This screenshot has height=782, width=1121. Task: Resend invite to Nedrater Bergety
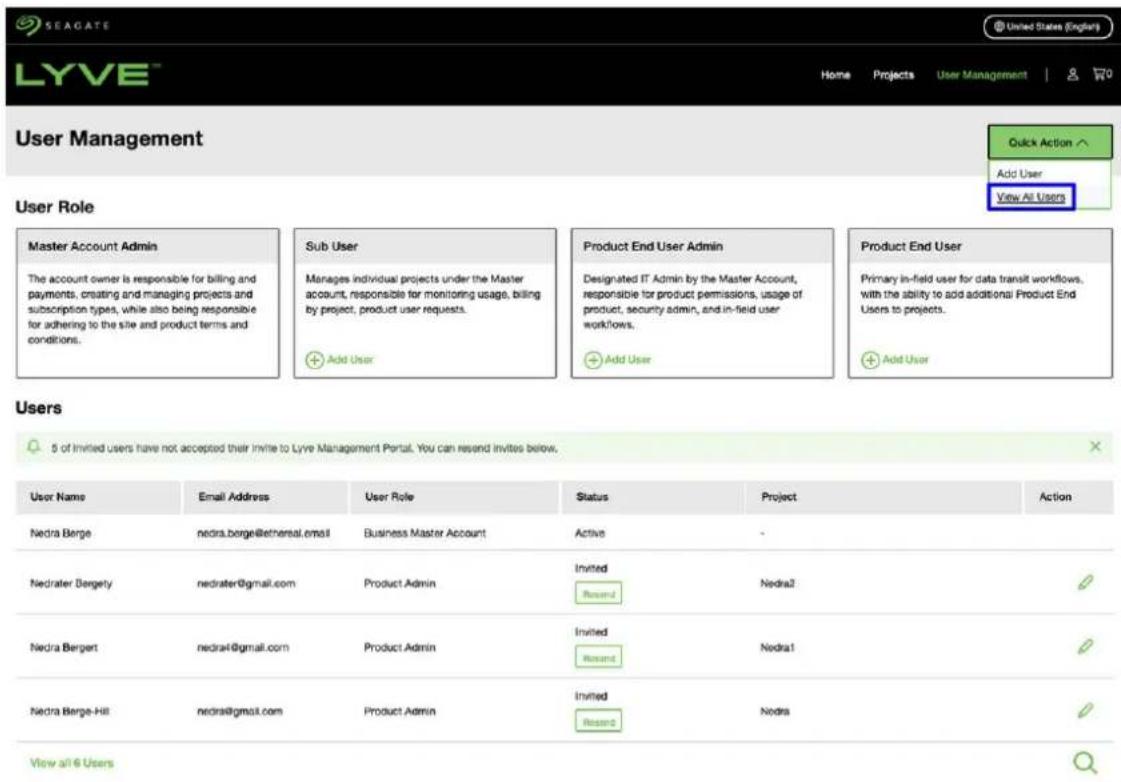point(598,593)
